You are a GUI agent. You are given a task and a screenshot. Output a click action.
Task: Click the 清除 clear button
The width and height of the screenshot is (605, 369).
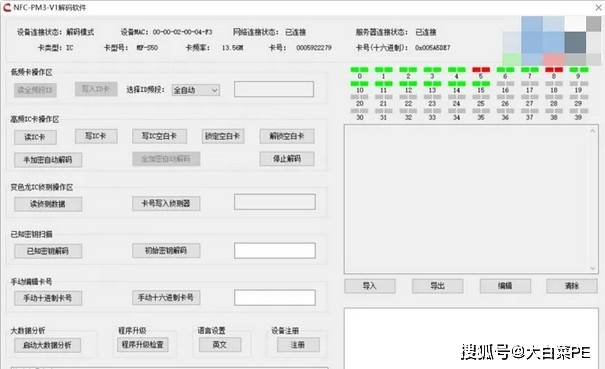click(x=572, y=286)
